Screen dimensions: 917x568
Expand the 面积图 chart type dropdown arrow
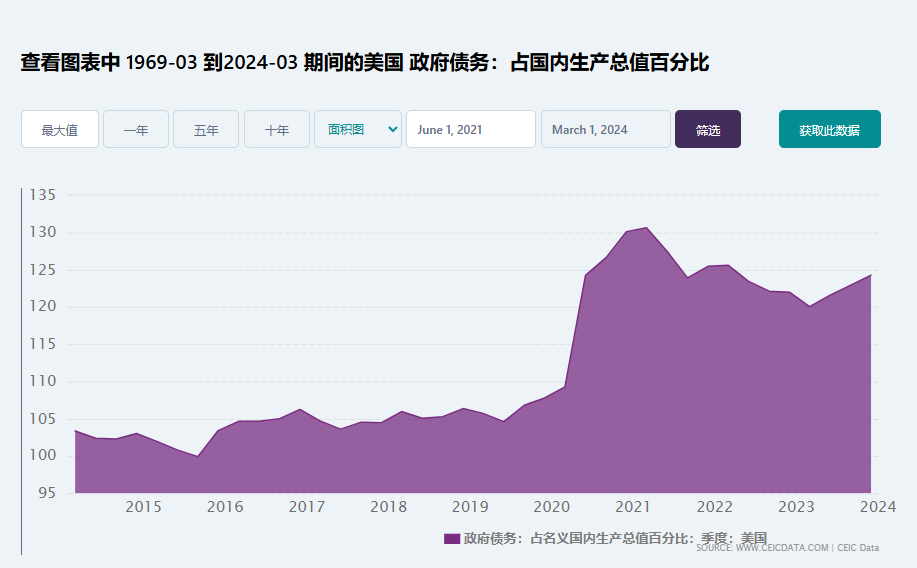(x=392, y=129)
